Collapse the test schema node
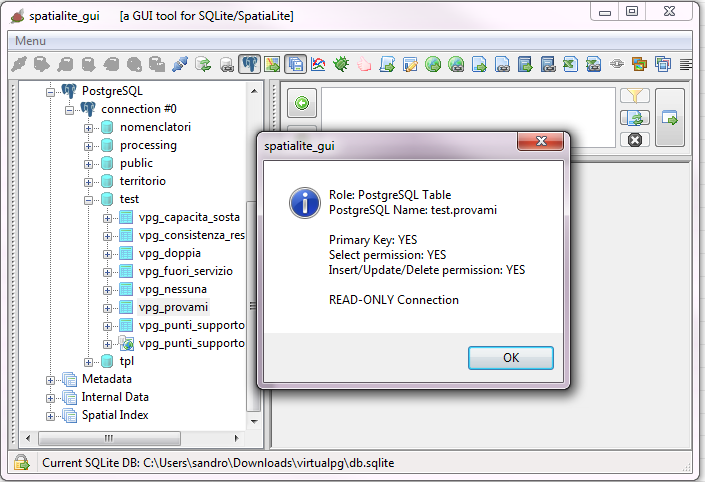Screen dimensions: 705x482 click(x=88, y=200)
